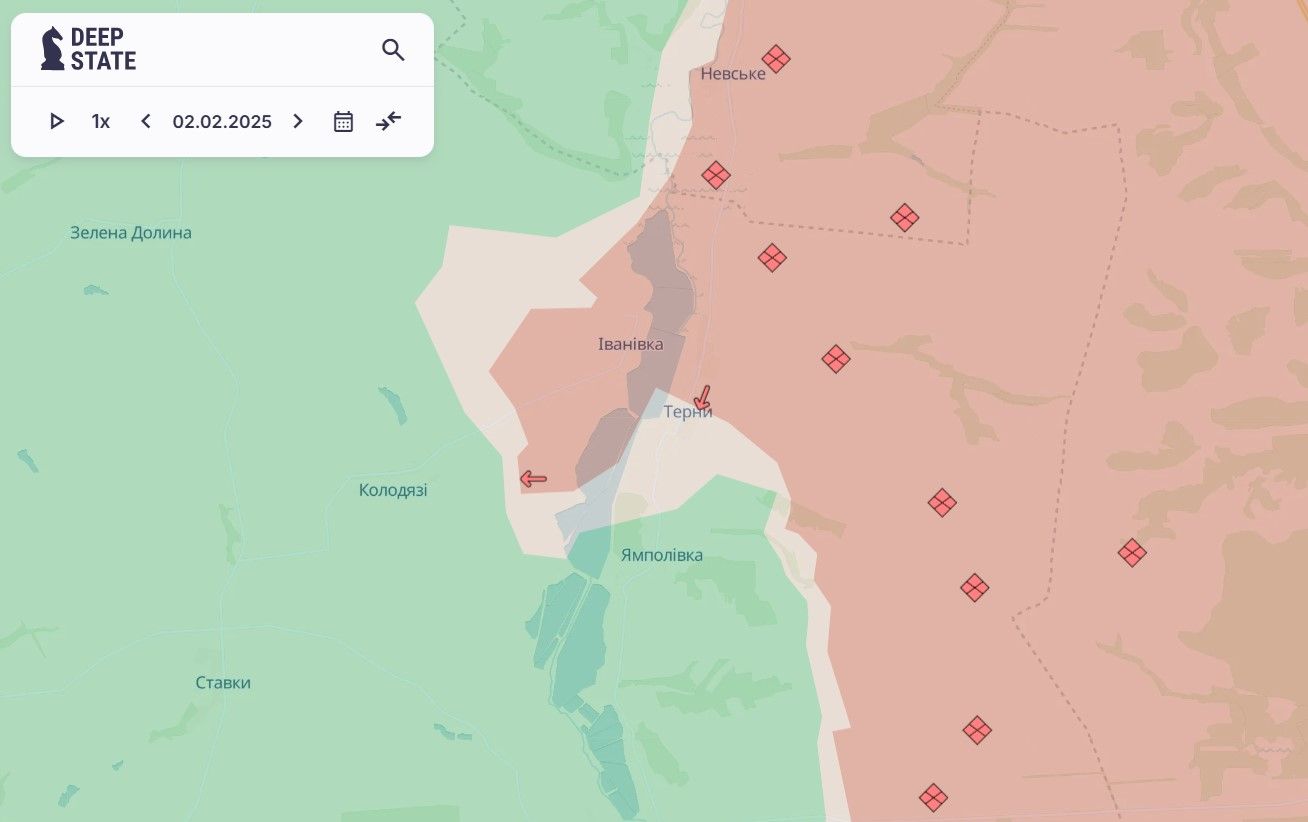Select the diamond marker beside Невське

pyautogui.click(x=775, y=59)
